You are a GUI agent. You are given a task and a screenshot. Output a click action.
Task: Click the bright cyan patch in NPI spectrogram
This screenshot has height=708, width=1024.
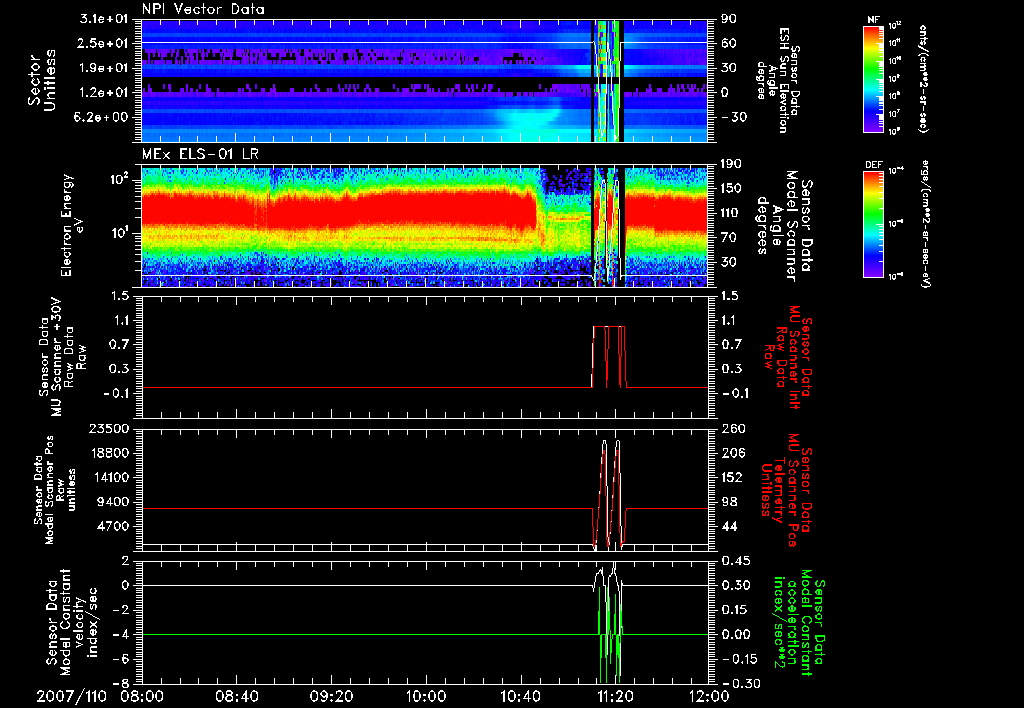point(528,120)
